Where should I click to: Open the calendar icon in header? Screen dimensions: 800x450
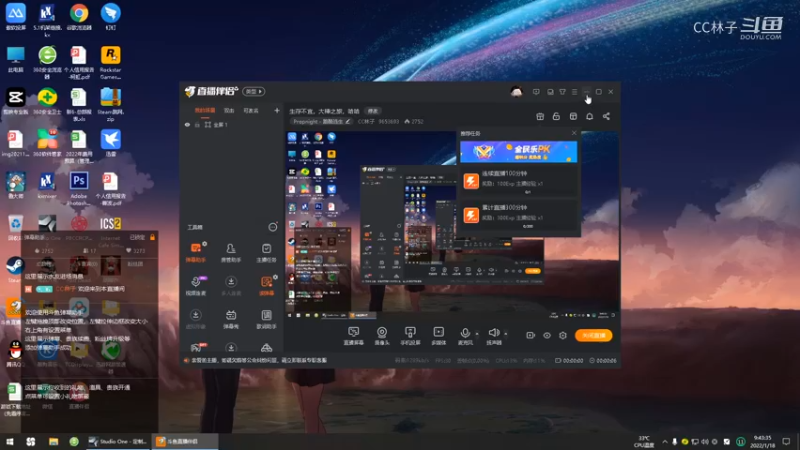click(573, 116)
